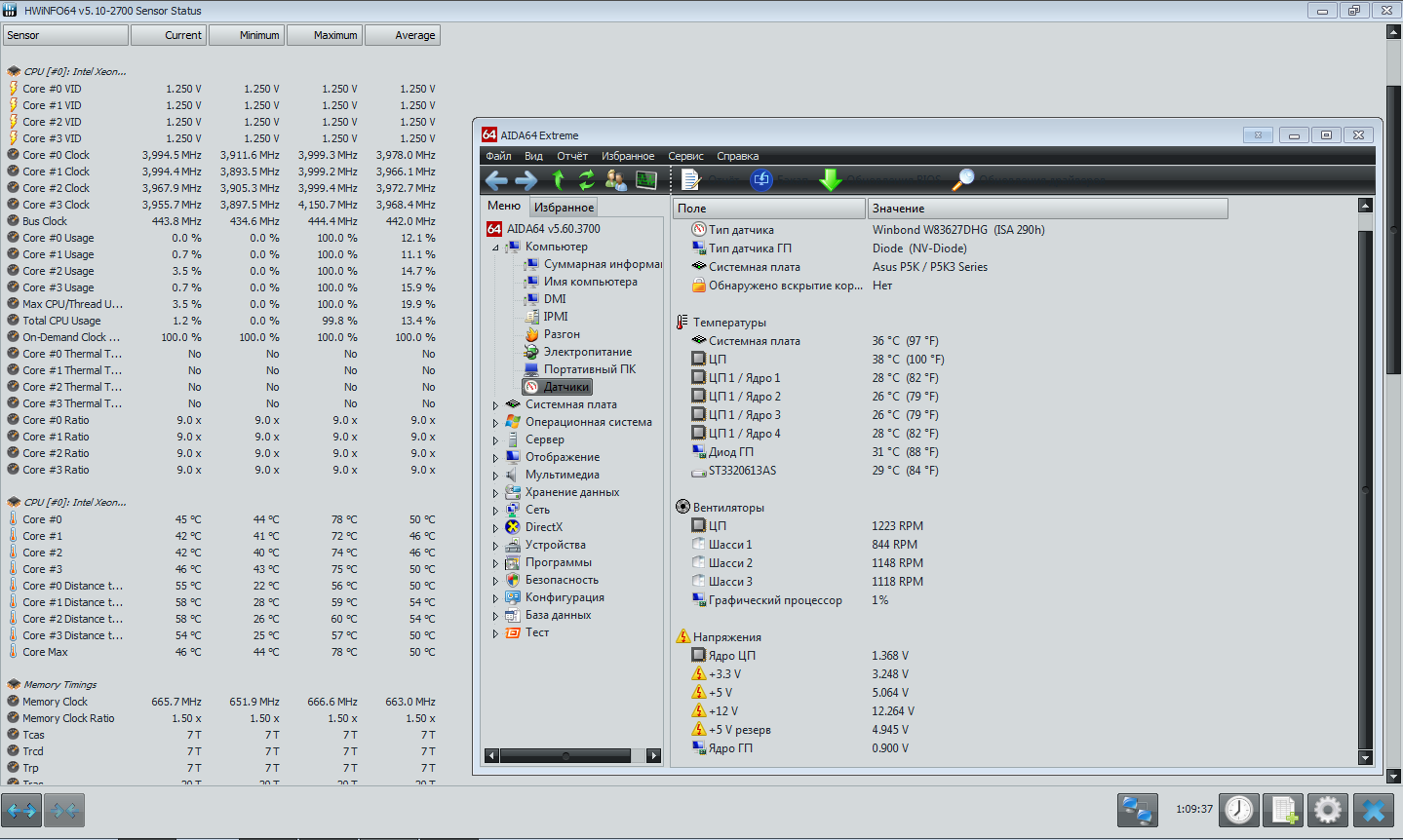Click left arrow of tree horizontal scrollbar

(491, 756)
